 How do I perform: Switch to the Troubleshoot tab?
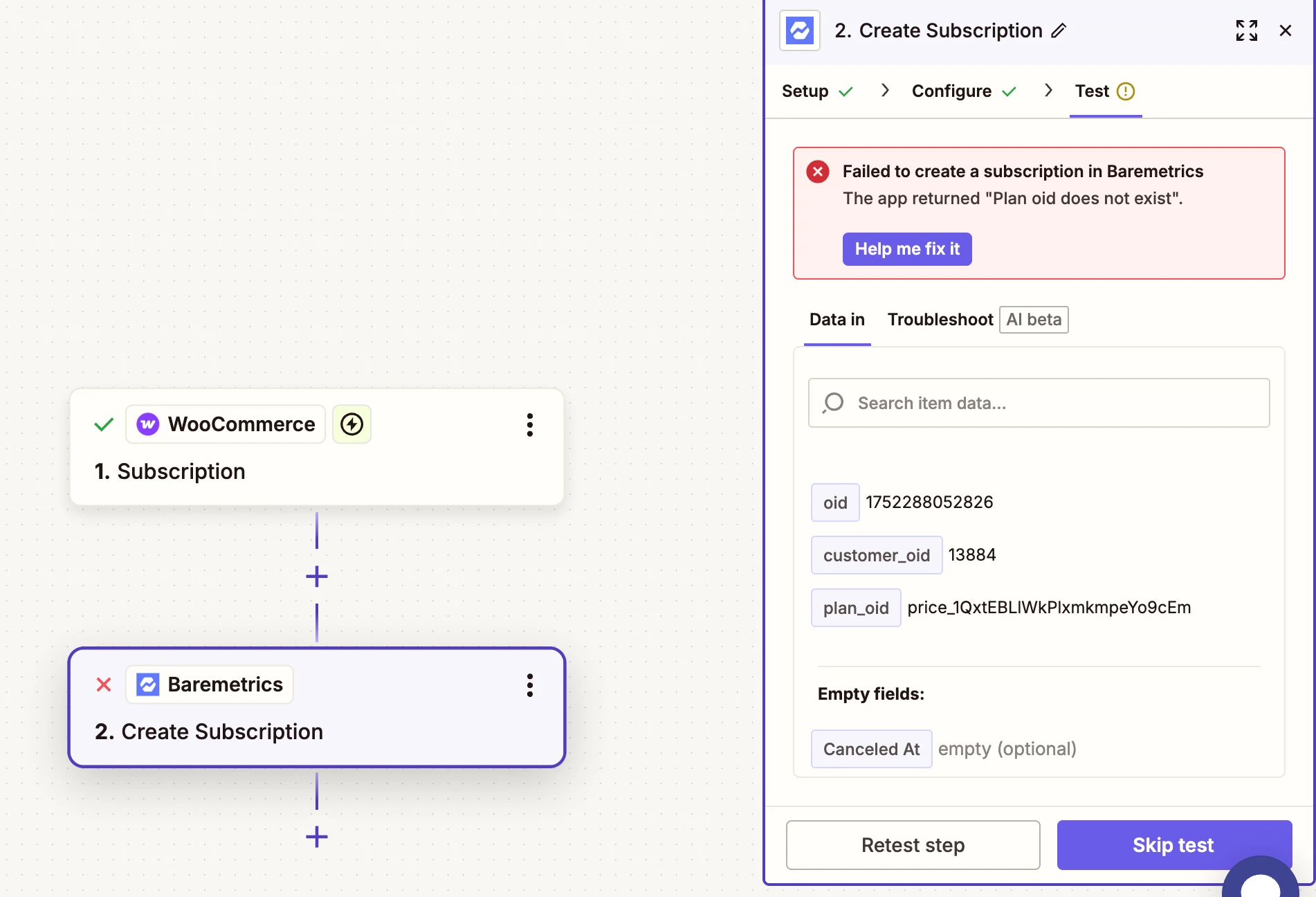point(940,320)
